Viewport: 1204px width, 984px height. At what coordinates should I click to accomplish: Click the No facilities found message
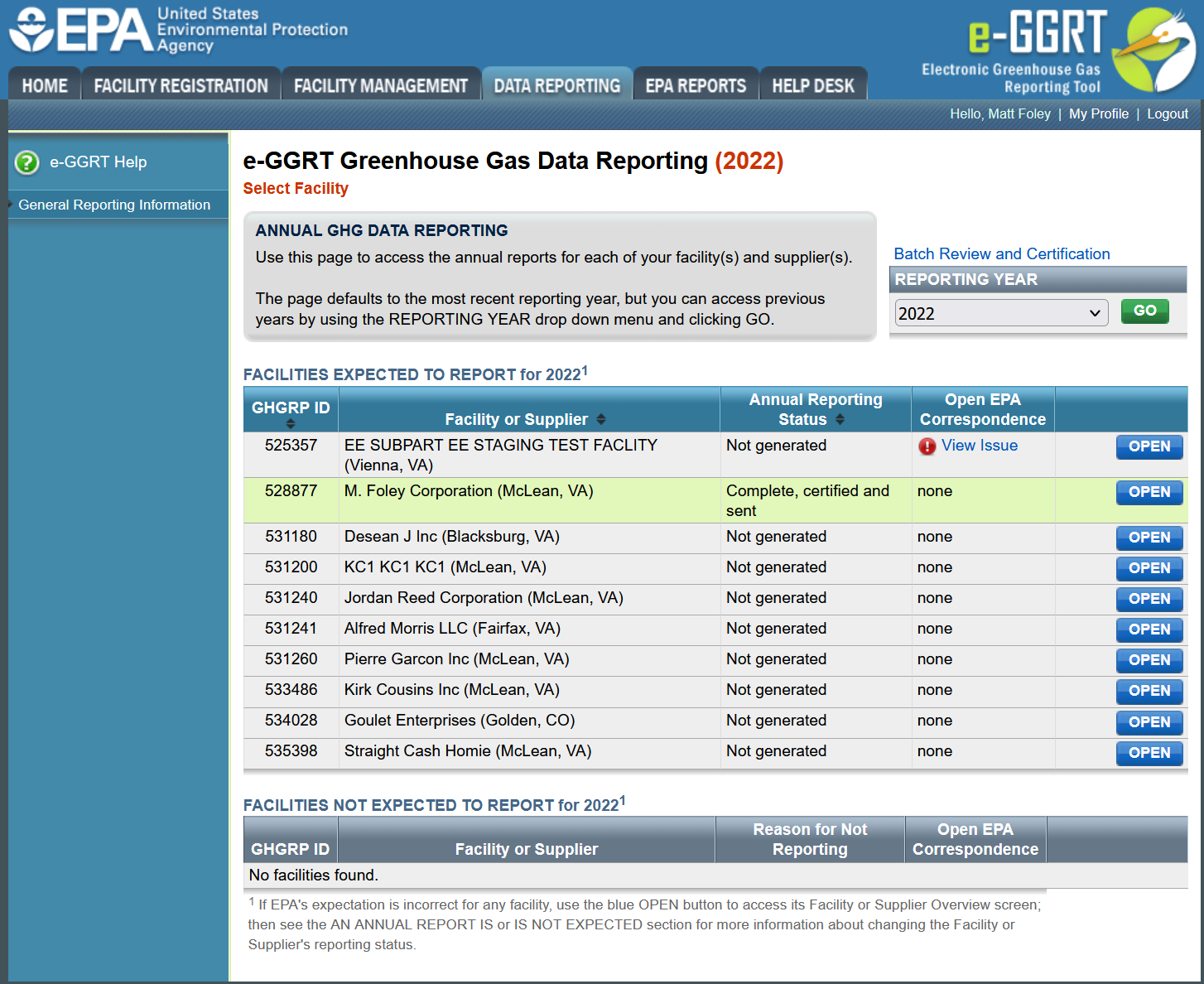(x=313, y=875)
